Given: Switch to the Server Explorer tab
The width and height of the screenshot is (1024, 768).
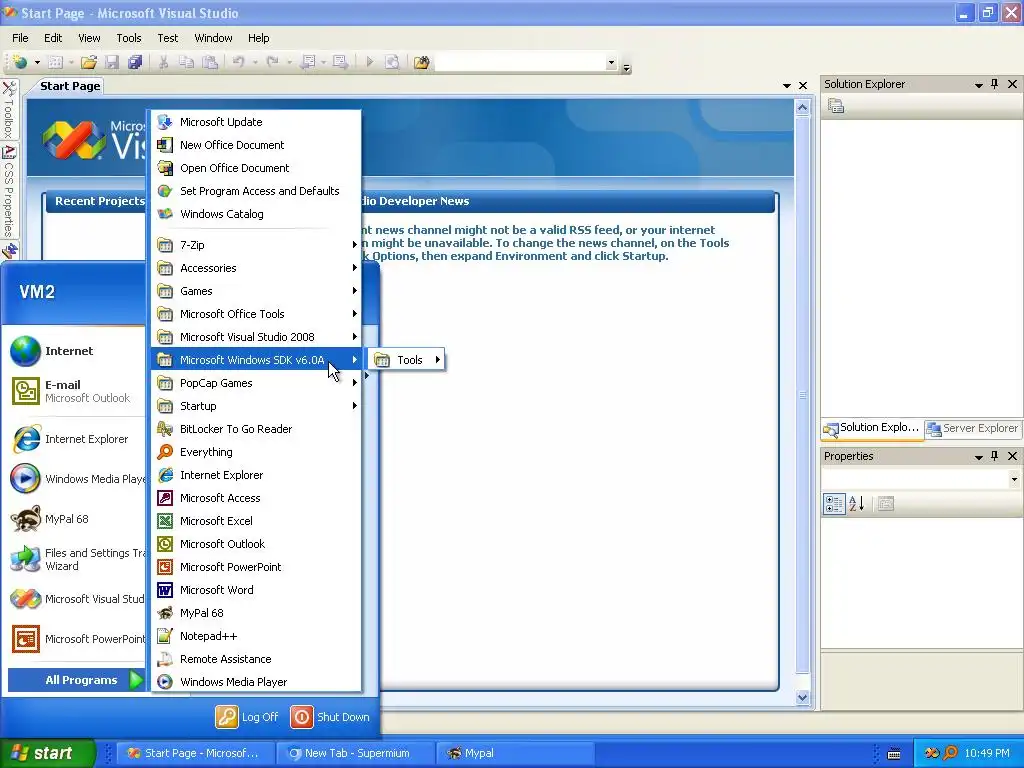Looking at the screenshot, I should 972,428.
